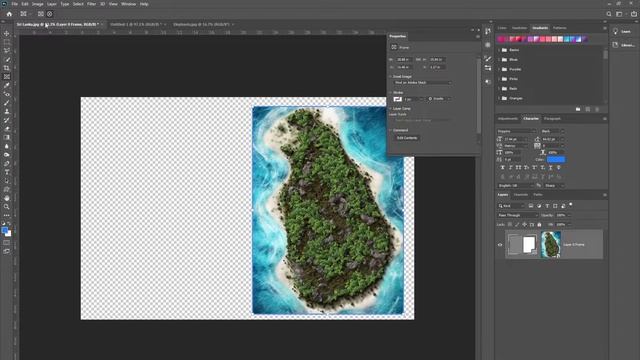Toggle visibility of Layer 0 Frame
The image size is (640, 360).
(500, 244)
